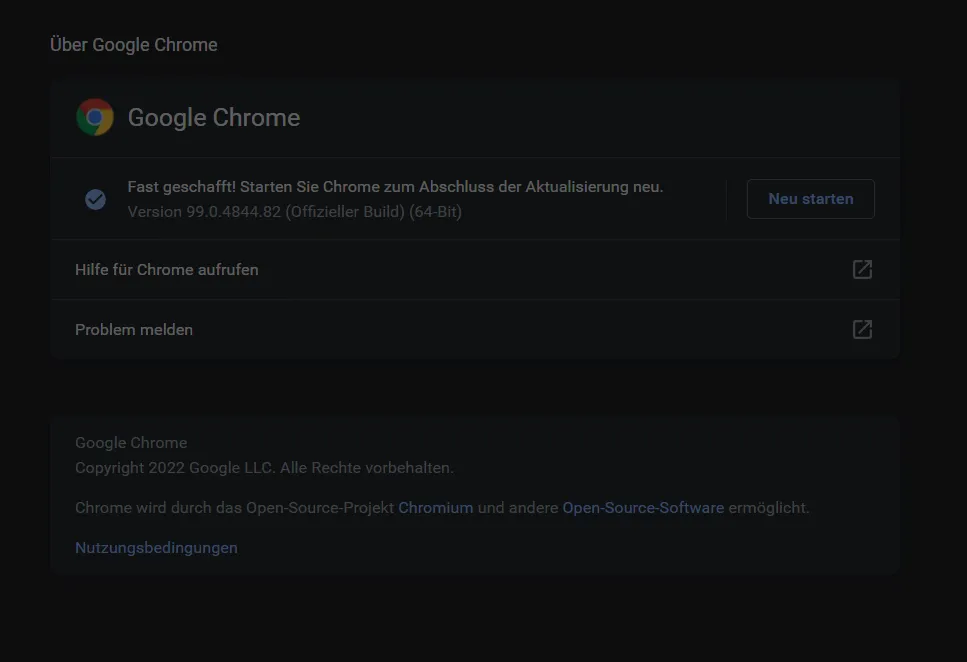
Task: Click the large Google Chrome title text
Action: (x=214, y=118)
